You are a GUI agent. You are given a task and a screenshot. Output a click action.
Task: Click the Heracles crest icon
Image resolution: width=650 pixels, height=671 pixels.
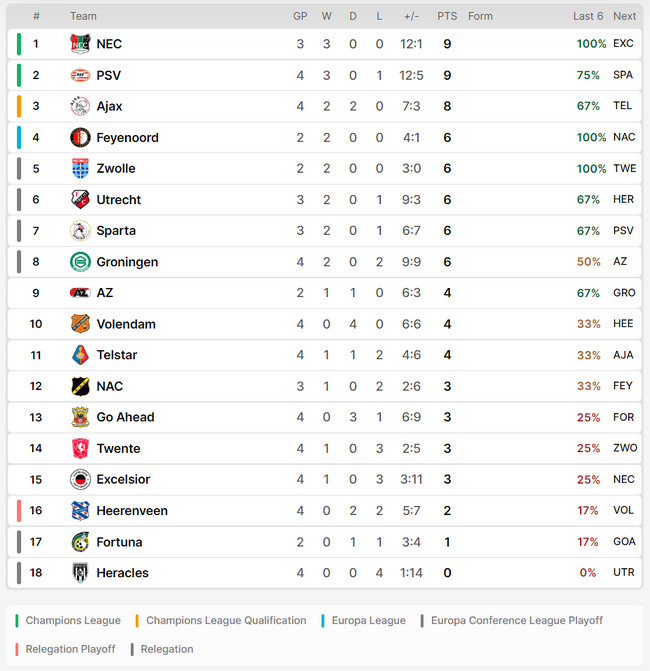tap(80, 573)
